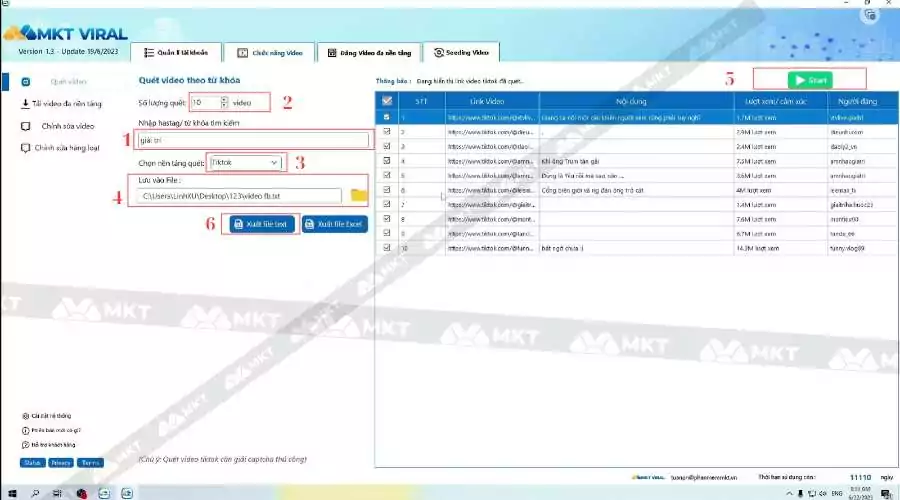Open the red-black app on the taskbar
The width and height of the screenshot is (900, 500).
click(81, 493)
